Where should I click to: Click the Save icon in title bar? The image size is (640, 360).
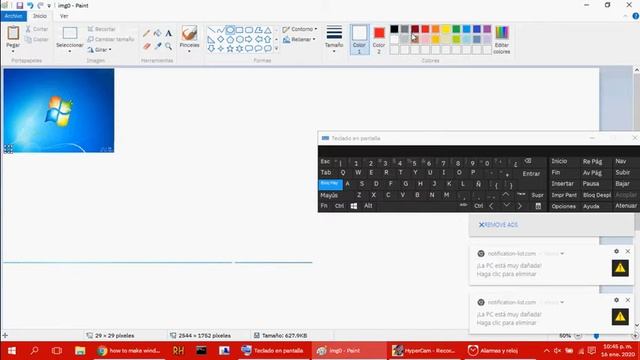19,5
